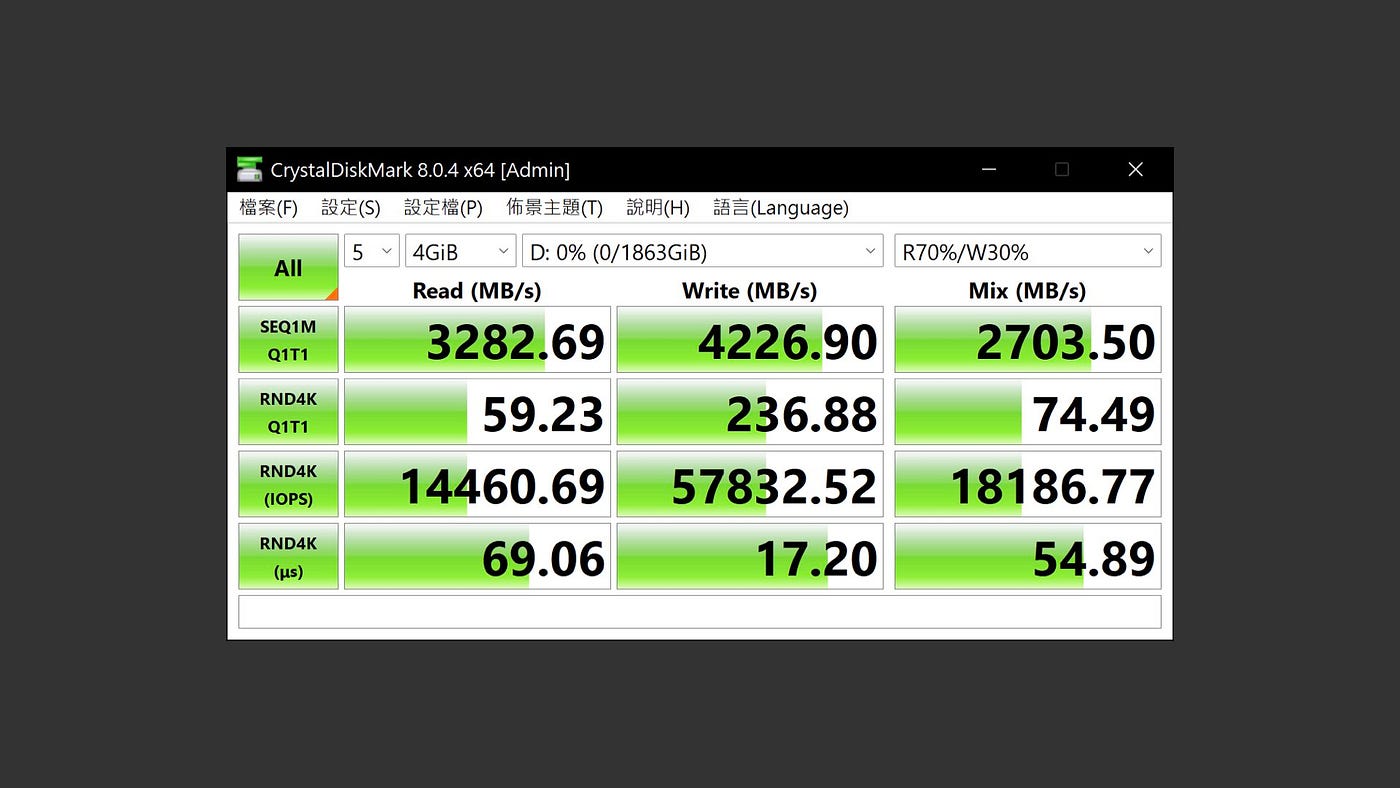Run the SEQ1M Q1T1 test
The height and width of the screenshot is (788, 1400).
coord(288,340)
